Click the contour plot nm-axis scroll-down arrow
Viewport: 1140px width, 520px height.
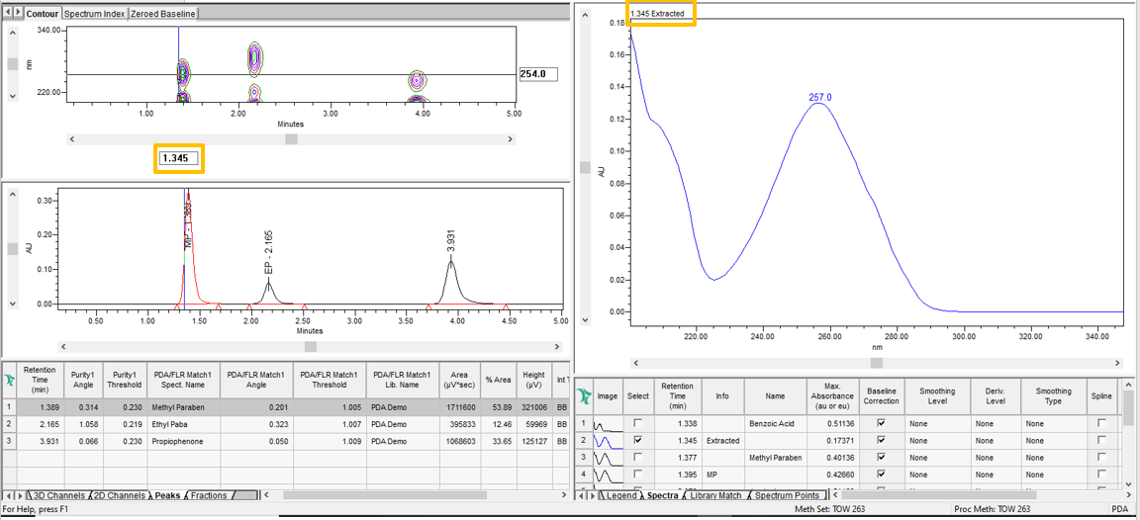[12, 95]
